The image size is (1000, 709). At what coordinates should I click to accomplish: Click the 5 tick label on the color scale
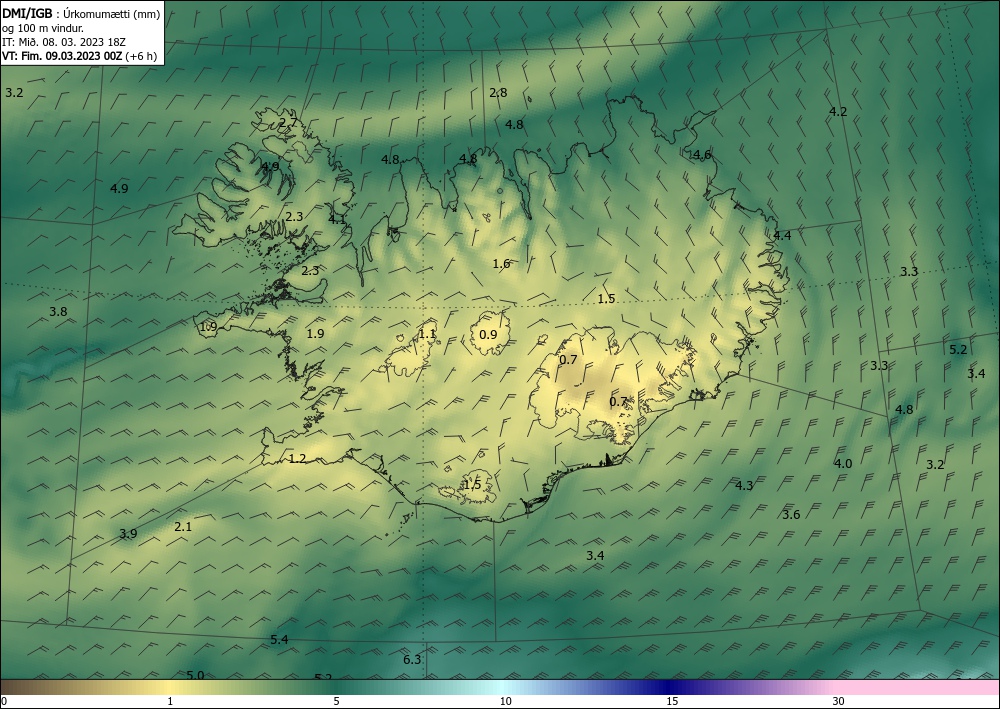336,701
